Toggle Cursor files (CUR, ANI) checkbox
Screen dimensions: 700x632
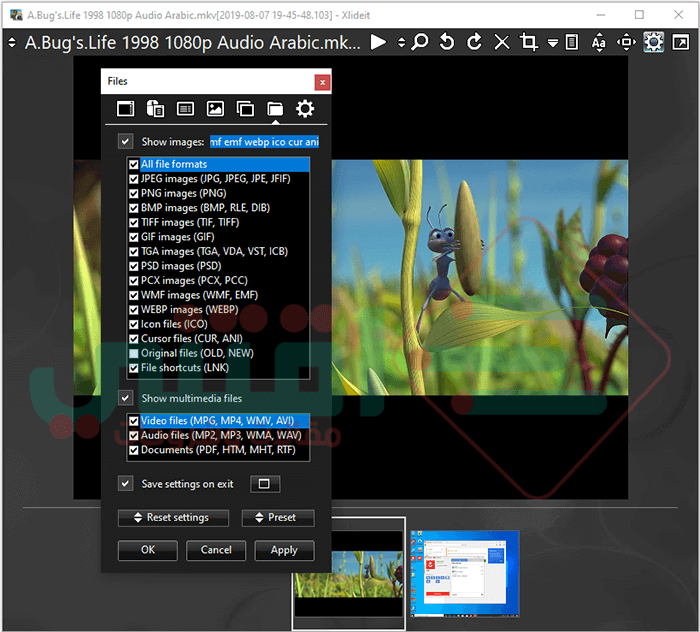tap(133, 339)
